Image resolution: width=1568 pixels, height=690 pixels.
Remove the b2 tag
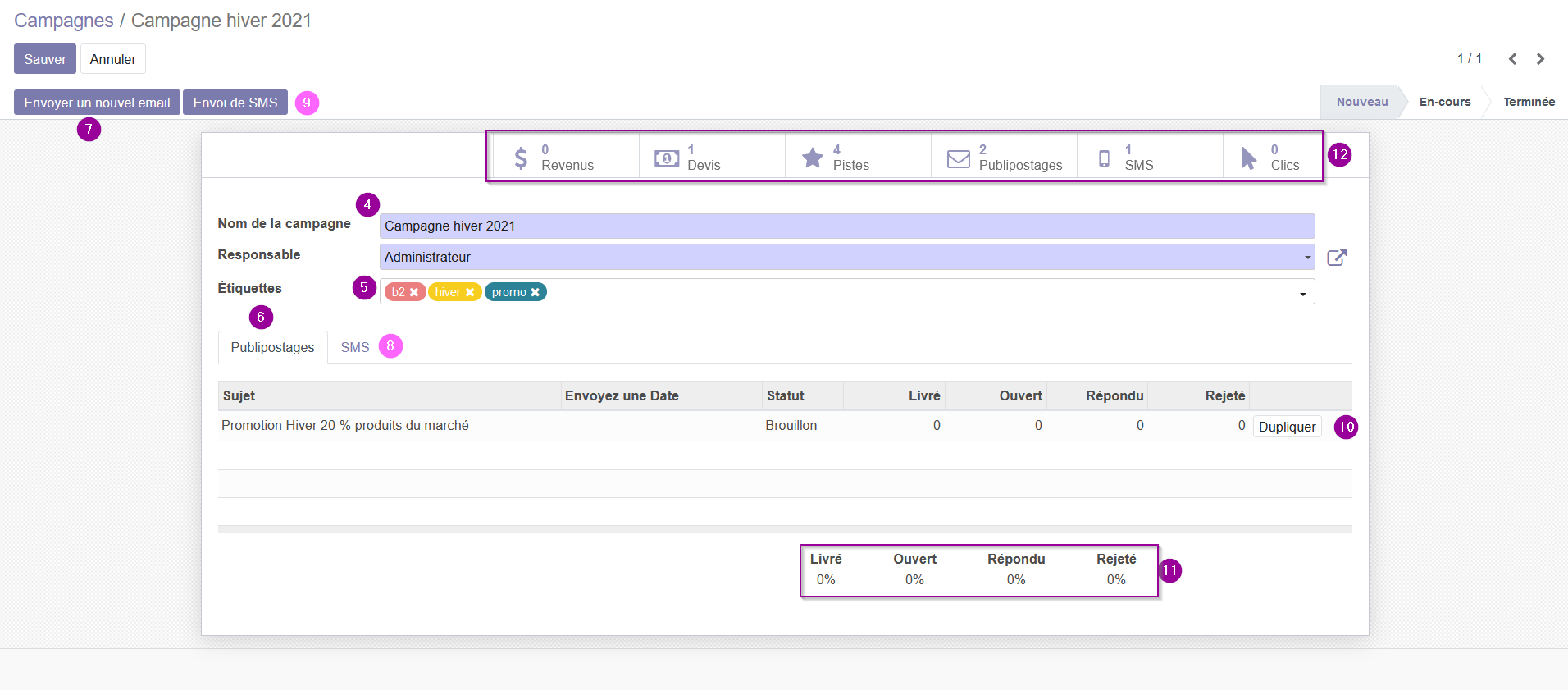(414, 292)
